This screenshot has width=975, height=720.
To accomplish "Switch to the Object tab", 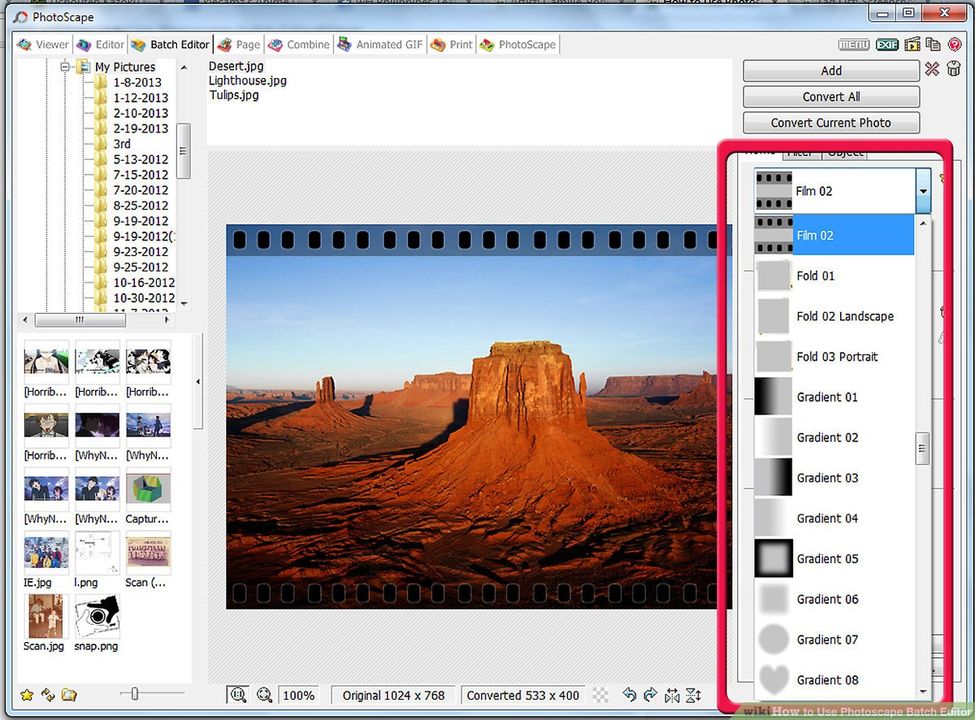I will [845, 152].
